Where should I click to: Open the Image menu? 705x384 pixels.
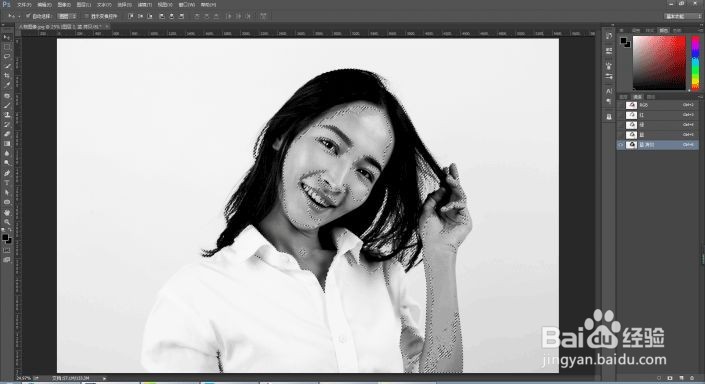64,4
